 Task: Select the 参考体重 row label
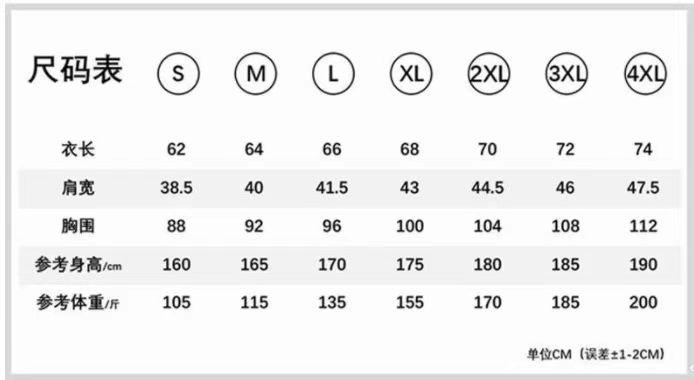[78, 303]
